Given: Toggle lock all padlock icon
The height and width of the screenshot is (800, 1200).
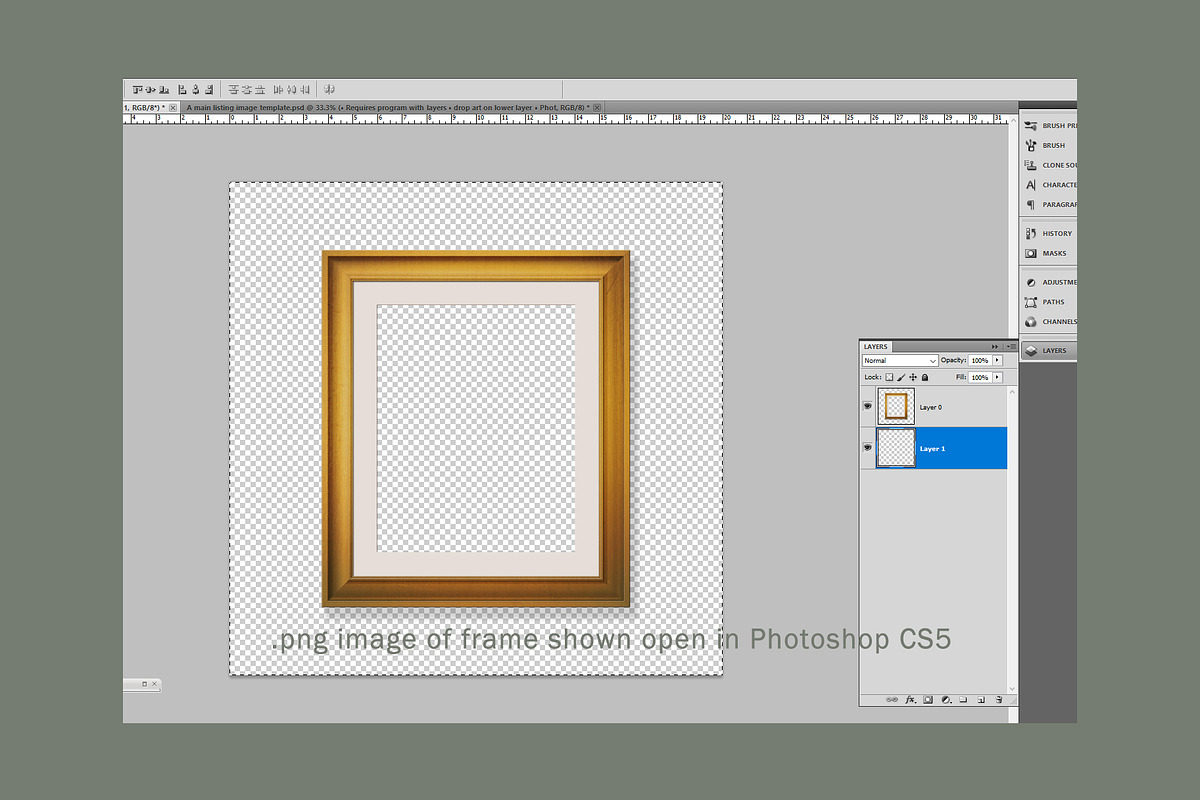Looking at the screenshot, I should (925, 377).
